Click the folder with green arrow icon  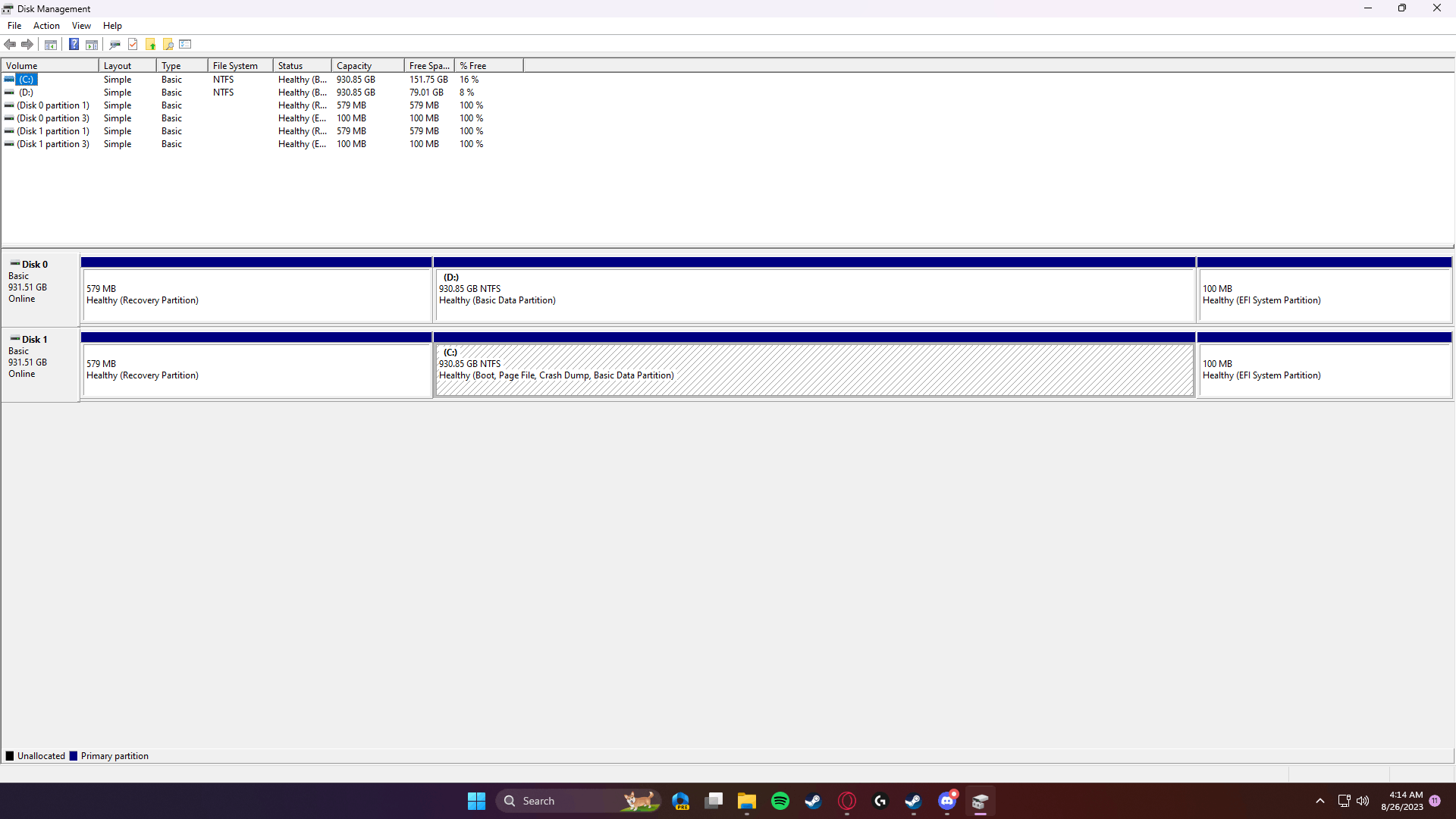pos(151,44)
